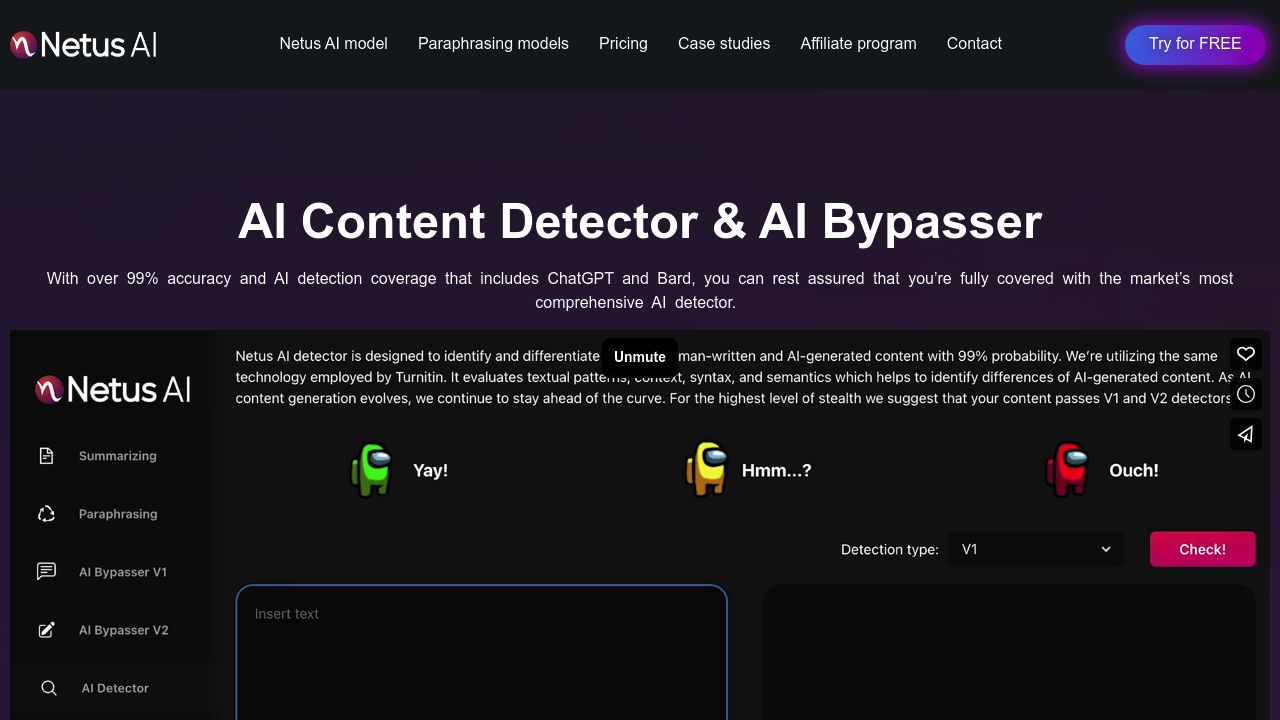Viewport: 1280px width, 720px height.
Task: Click the AI Content Detector heading
Action: [640, 221]
